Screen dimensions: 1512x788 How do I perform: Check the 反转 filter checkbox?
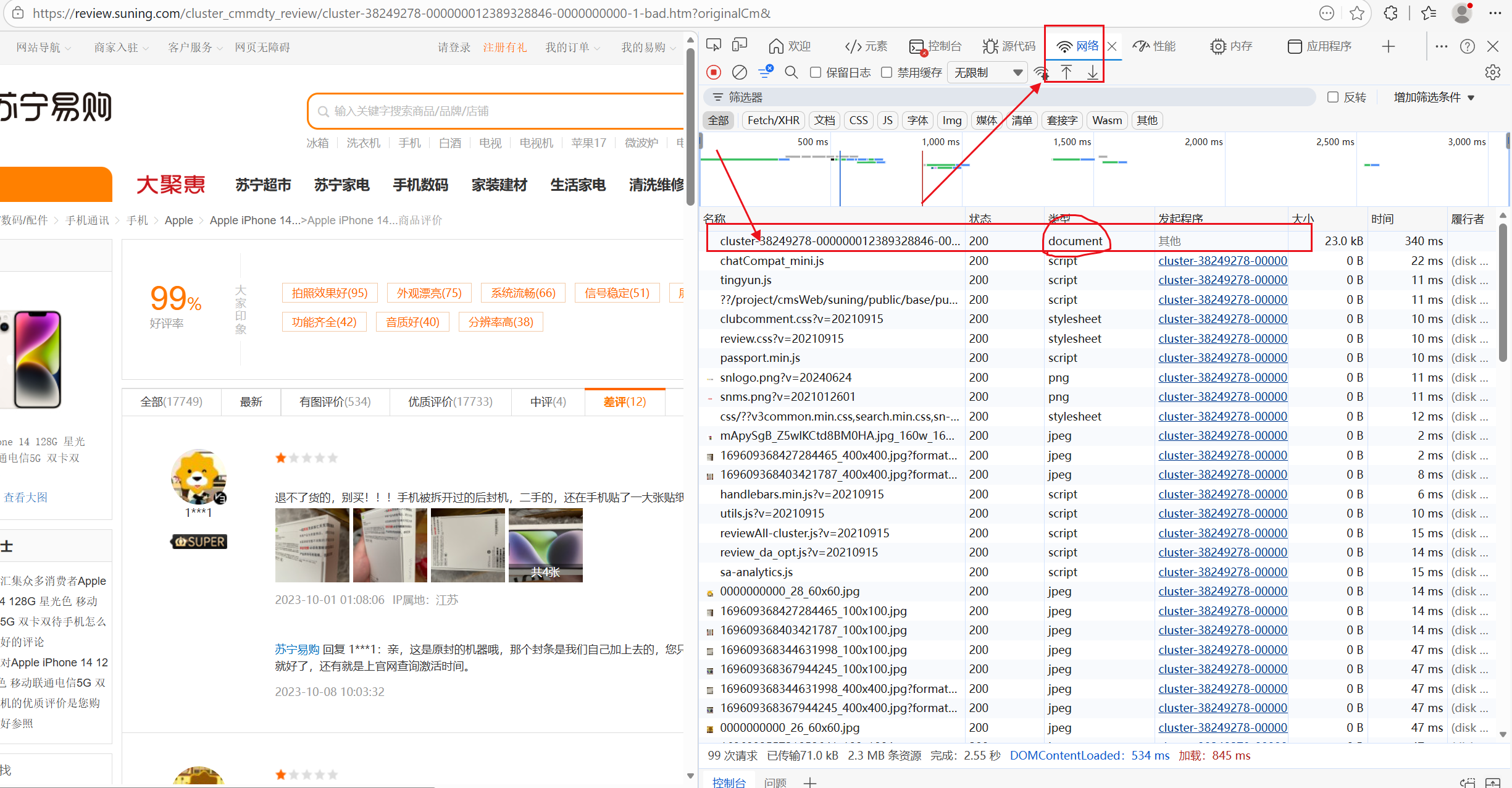coord(1333,97)
